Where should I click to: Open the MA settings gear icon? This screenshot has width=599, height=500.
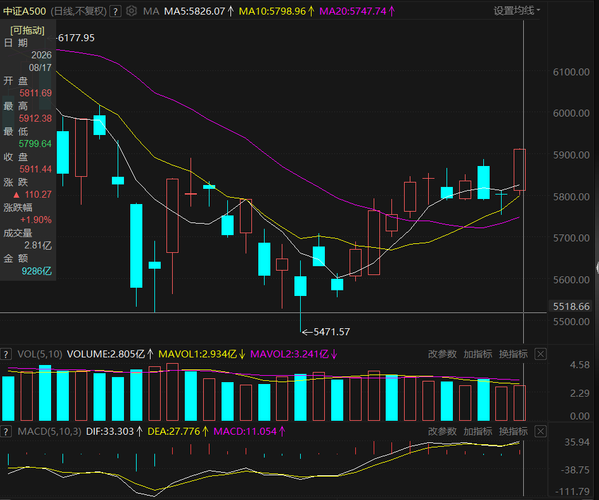click(x=131, y=11)
